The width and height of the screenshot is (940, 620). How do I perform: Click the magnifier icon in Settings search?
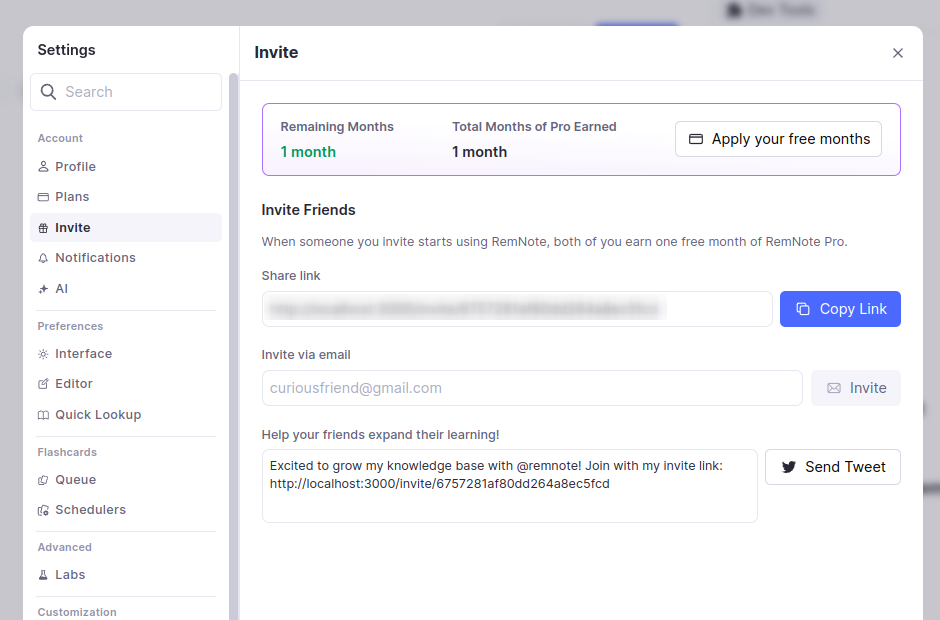point(48,92)
